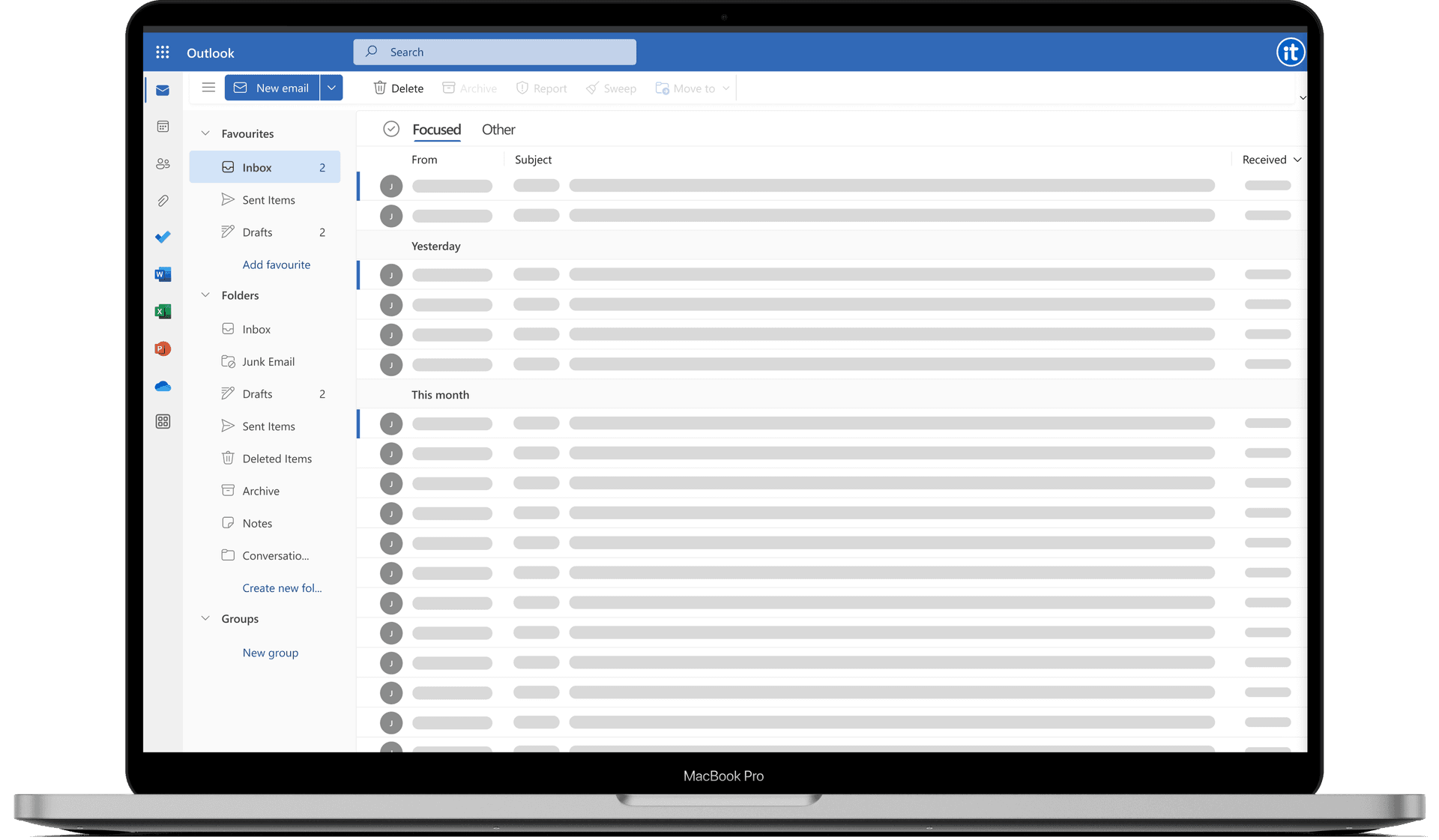Click the New email button

272,88
